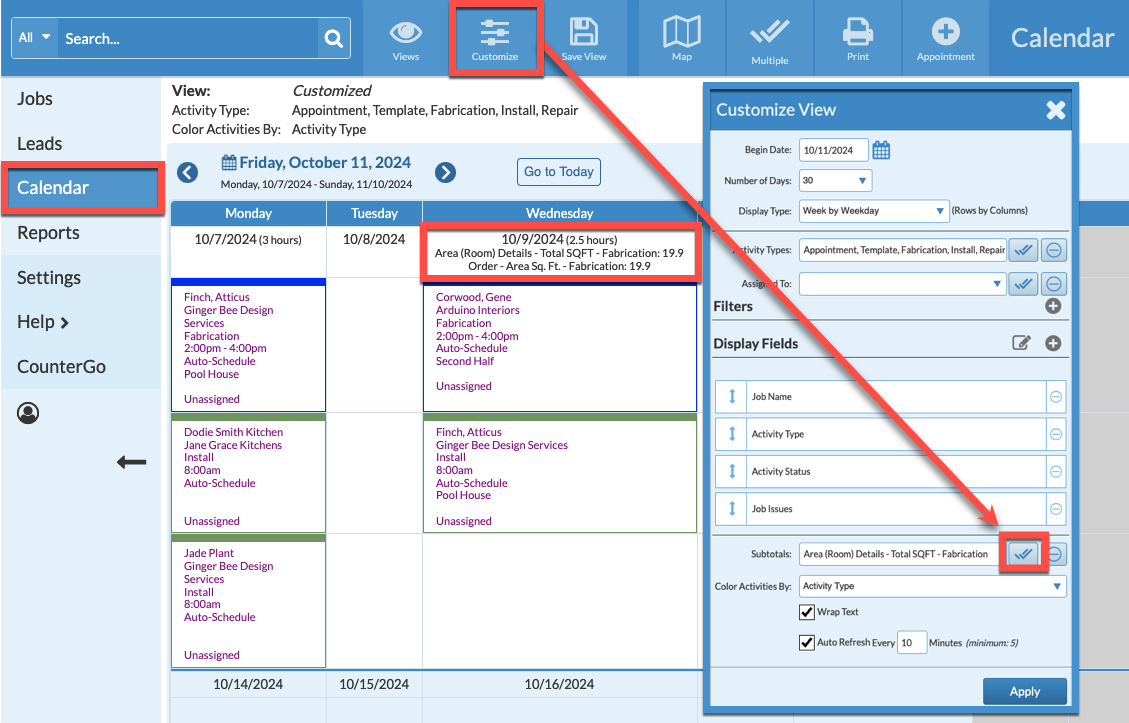Select multiple Subtotals via checkmarks icon
Screen dimensions: 1129x723
(x=1023, y=554)
